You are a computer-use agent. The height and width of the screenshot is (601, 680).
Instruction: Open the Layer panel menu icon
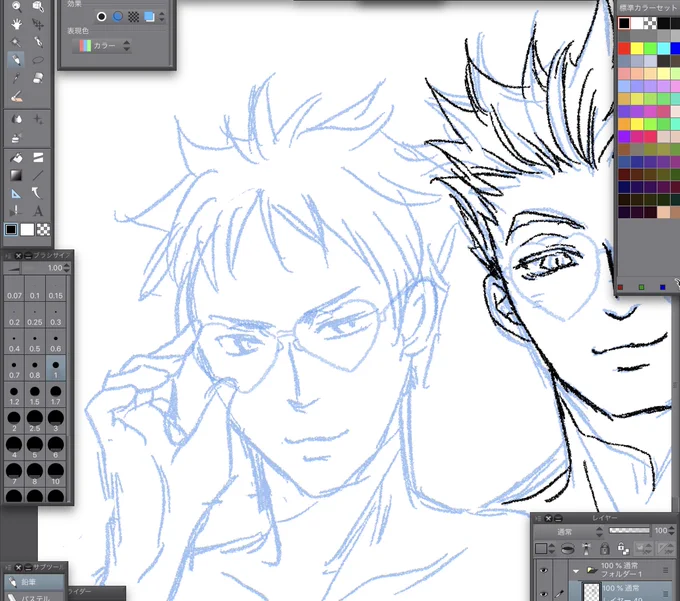(538, 518)
